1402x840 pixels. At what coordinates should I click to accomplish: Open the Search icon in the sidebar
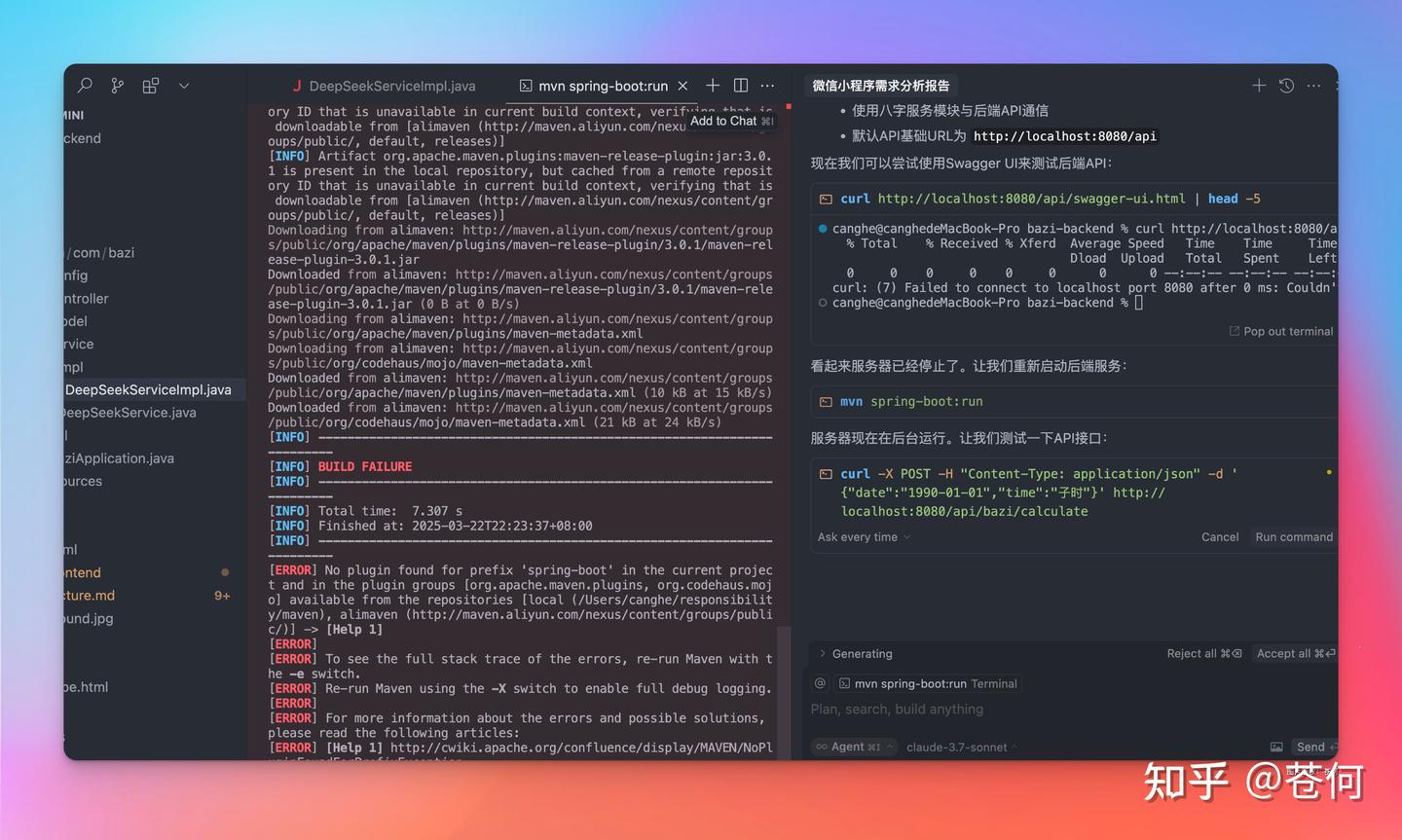(x=86, y=86)
